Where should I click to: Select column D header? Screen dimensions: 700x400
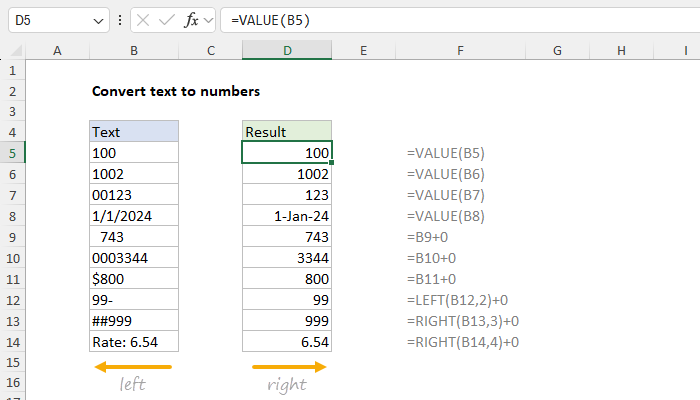[x=287, y=50]
